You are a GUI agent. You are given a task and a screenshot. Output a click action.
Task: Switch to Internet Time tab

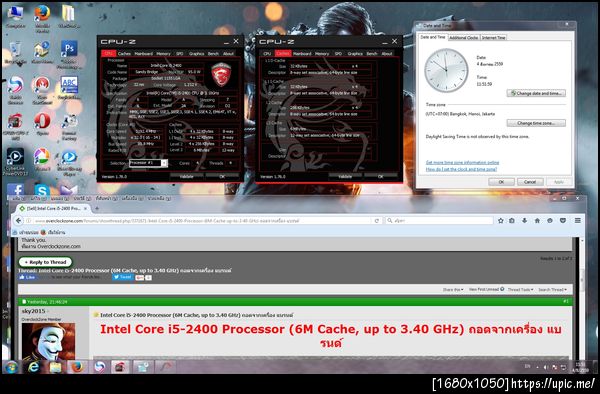pyautogui.click(x=494, y=37)
